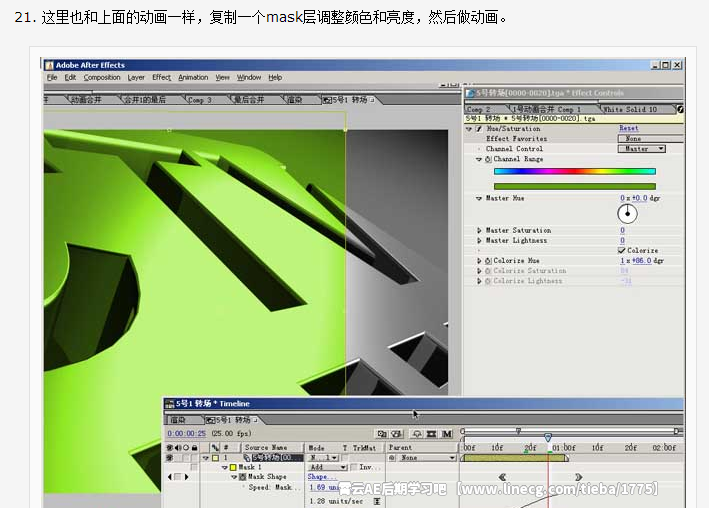The height and width of the screenshot is (508, 709).
Task: Open the Mask 1 Add mode dropdown
Action: 328,467
